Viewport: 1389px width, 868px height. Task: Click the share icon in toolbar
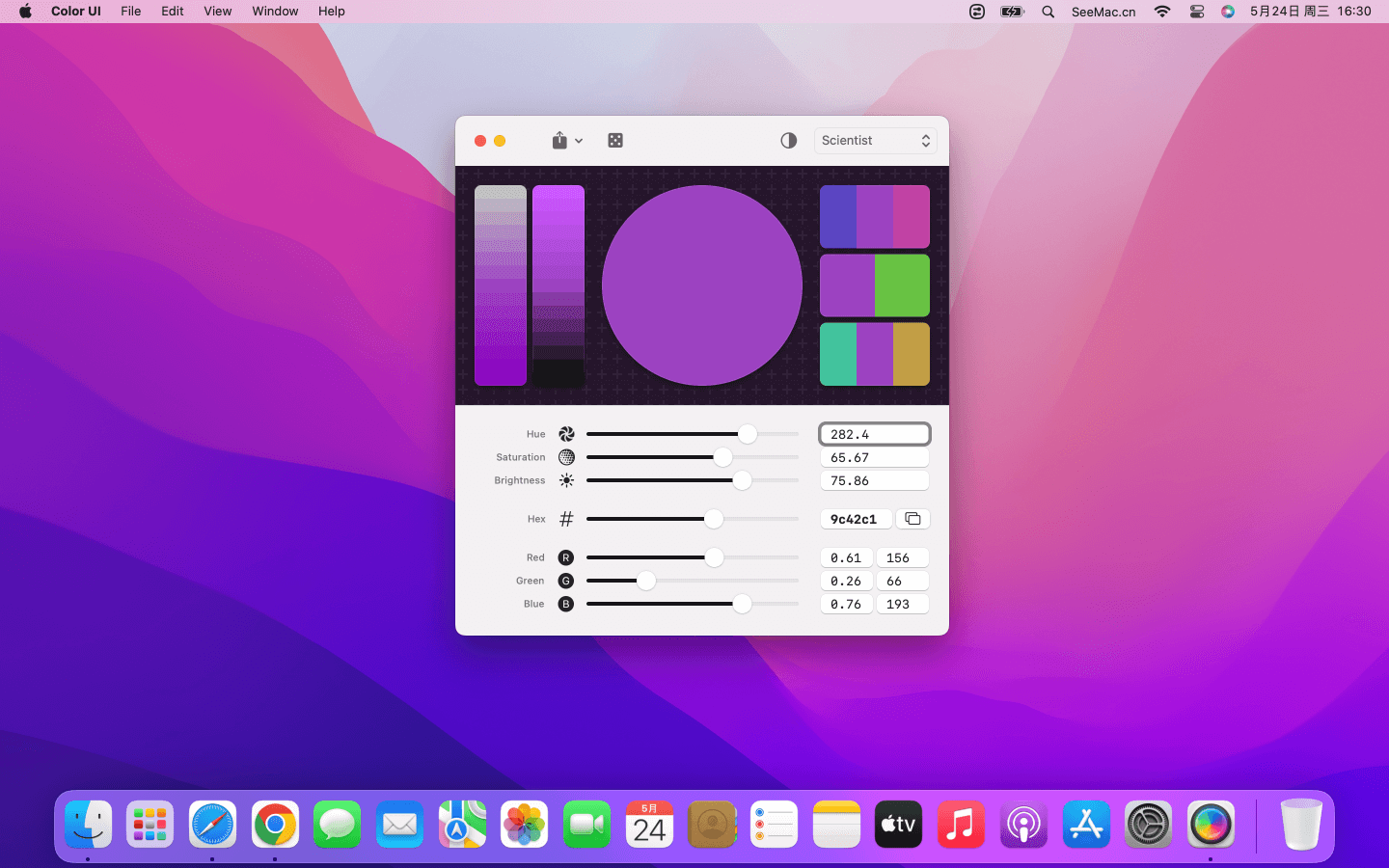point(559,141)
